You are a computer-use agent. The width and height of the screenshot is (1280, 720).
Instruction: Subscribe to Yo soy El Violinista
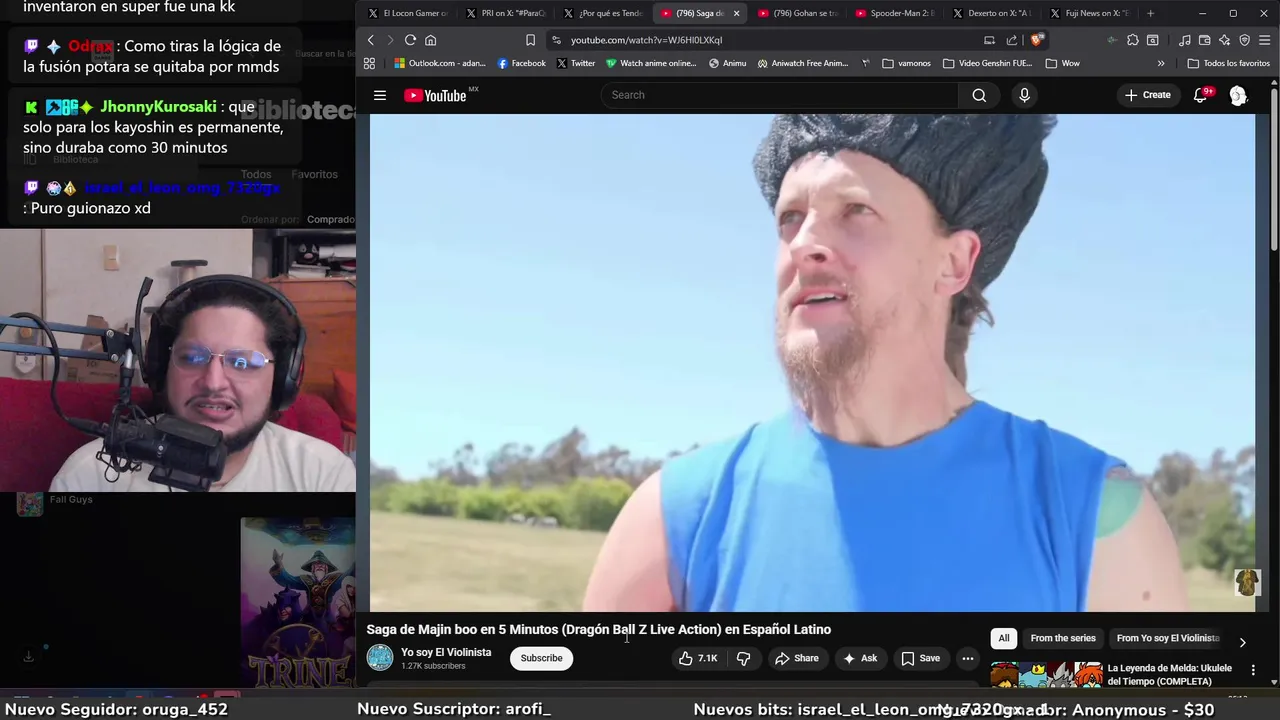541,658
